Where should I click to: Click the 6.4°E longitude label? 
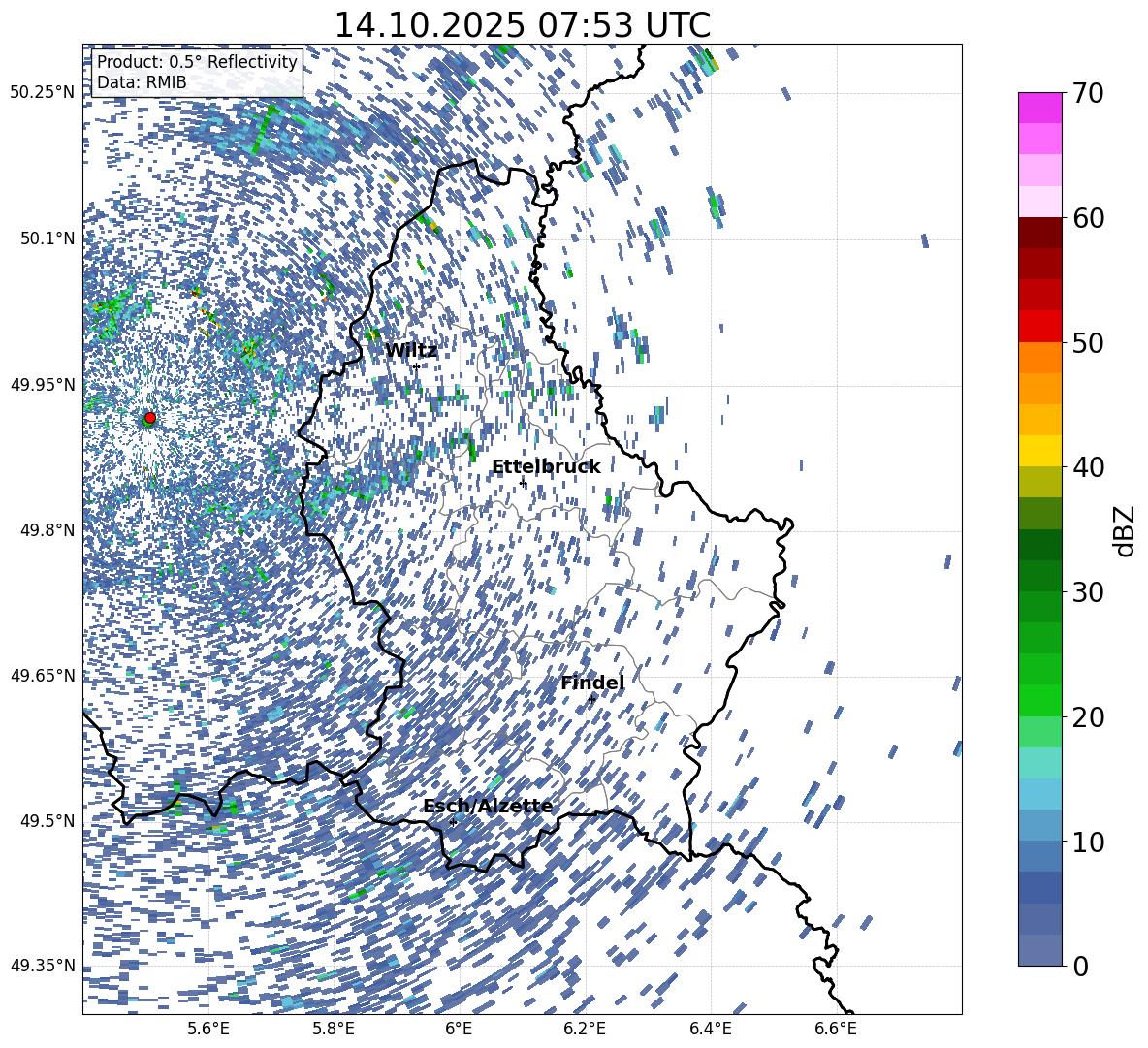pyautogui.click(x=710, y=1029)
